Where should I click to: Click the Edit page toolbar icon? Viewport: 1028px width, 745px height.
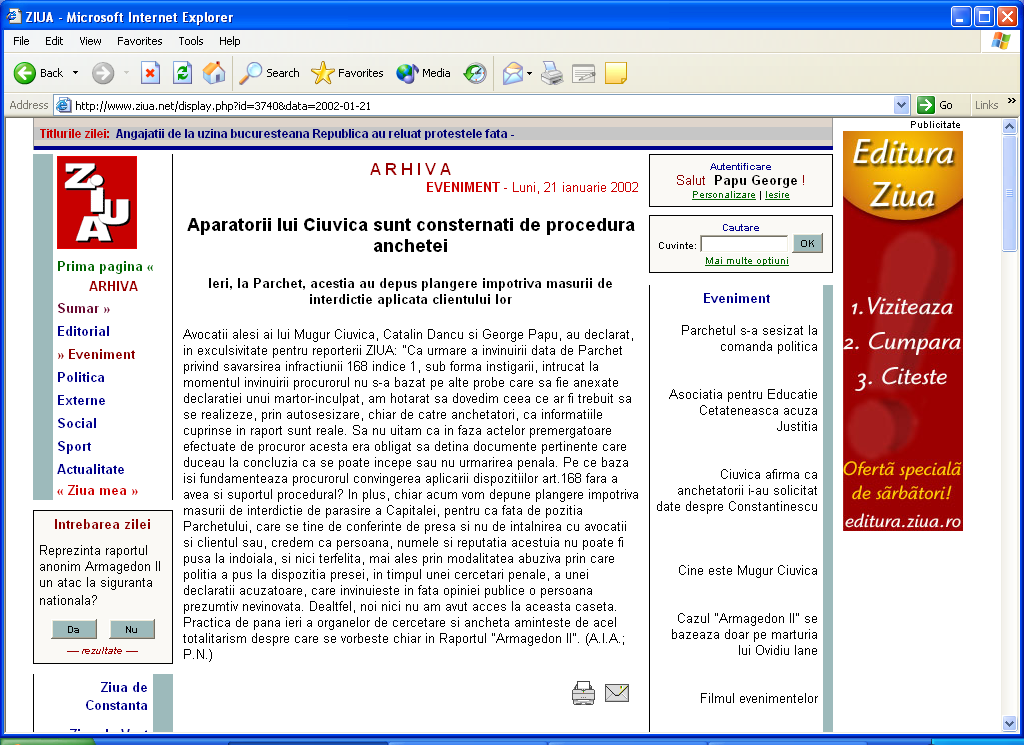click(583, 73)
